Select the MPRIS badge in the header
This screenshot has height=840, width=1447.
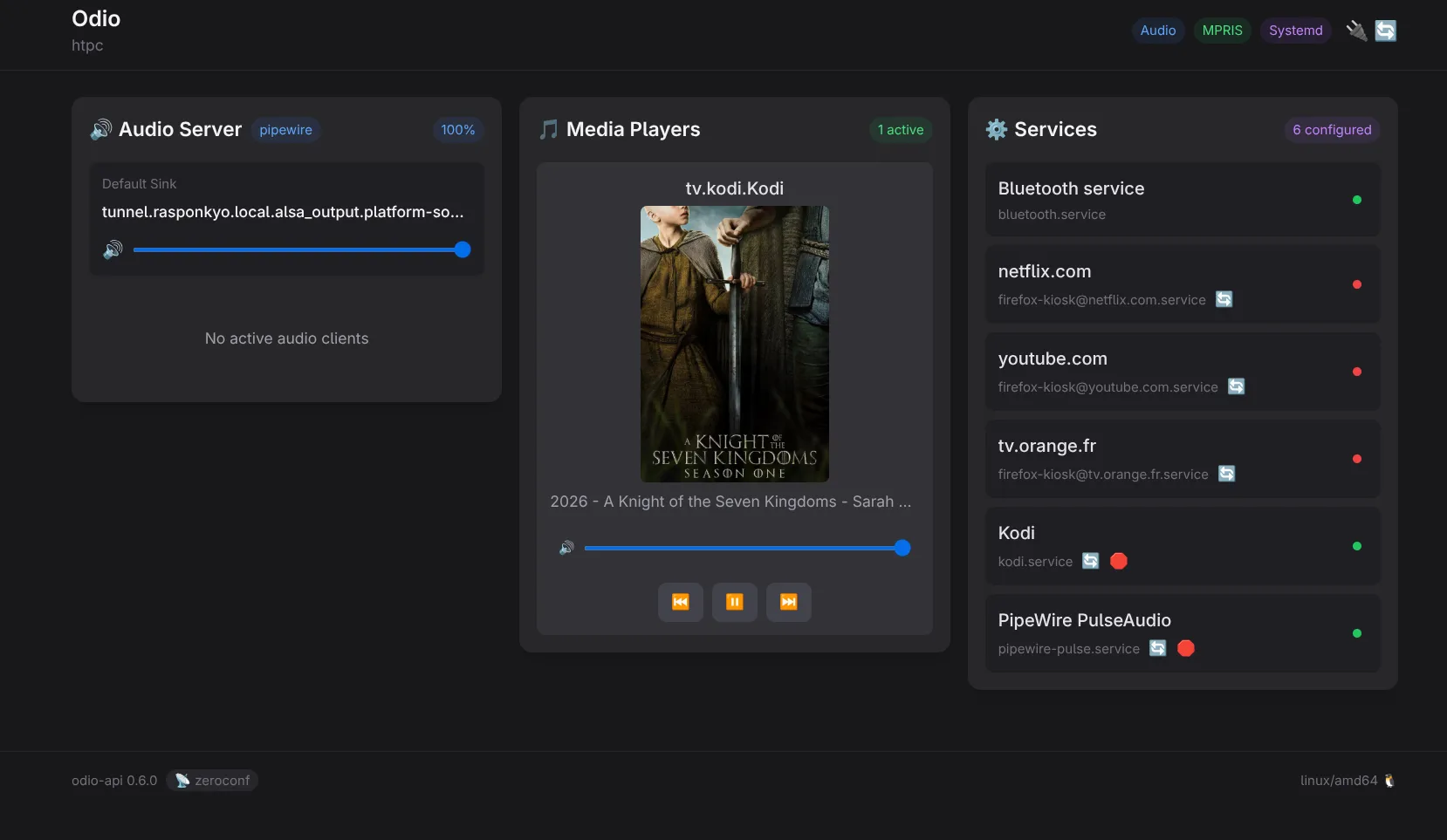(1222, 31)
